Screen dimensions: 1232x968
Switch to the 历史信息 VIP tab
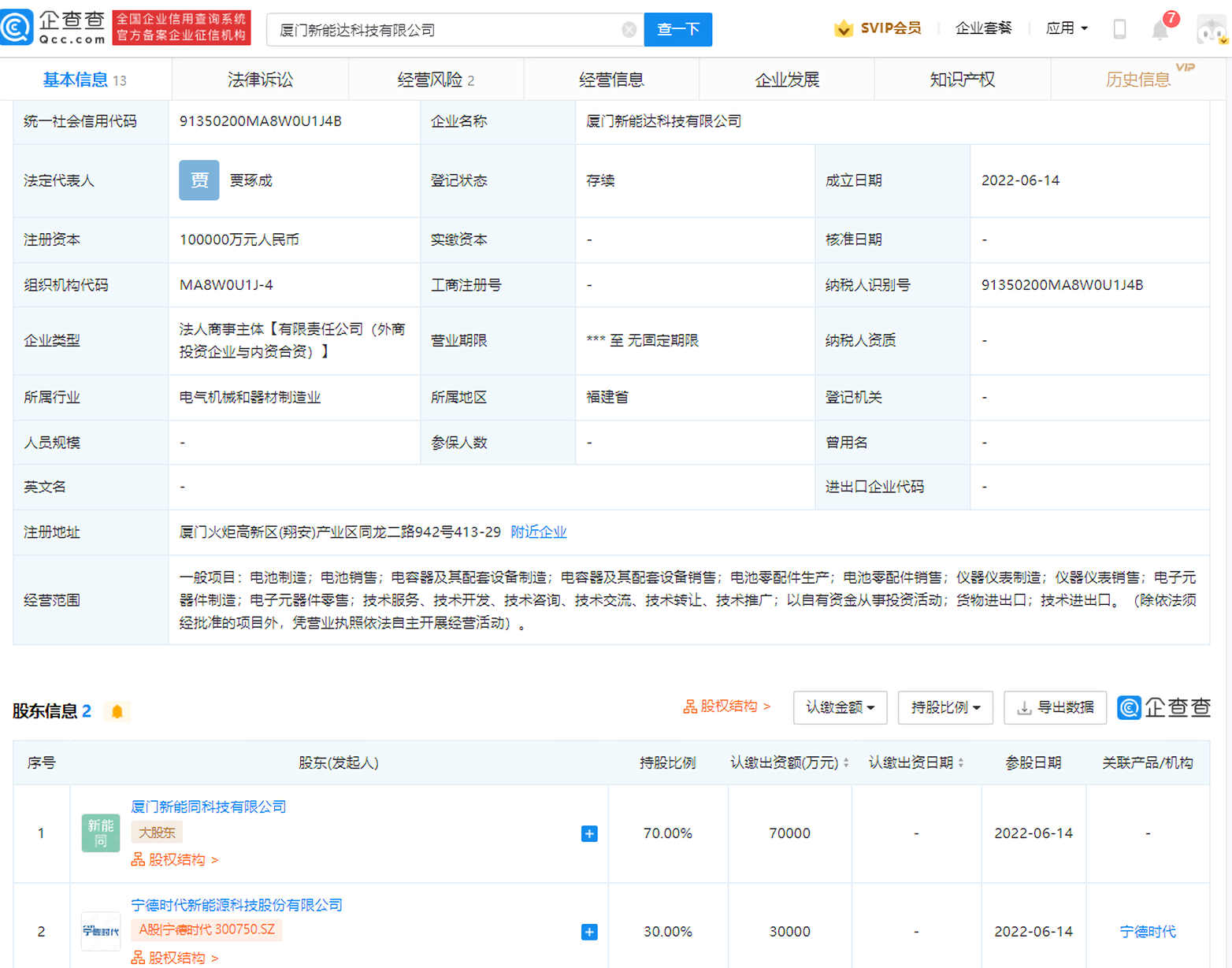pyautogui.click(x=1140, y=80)
